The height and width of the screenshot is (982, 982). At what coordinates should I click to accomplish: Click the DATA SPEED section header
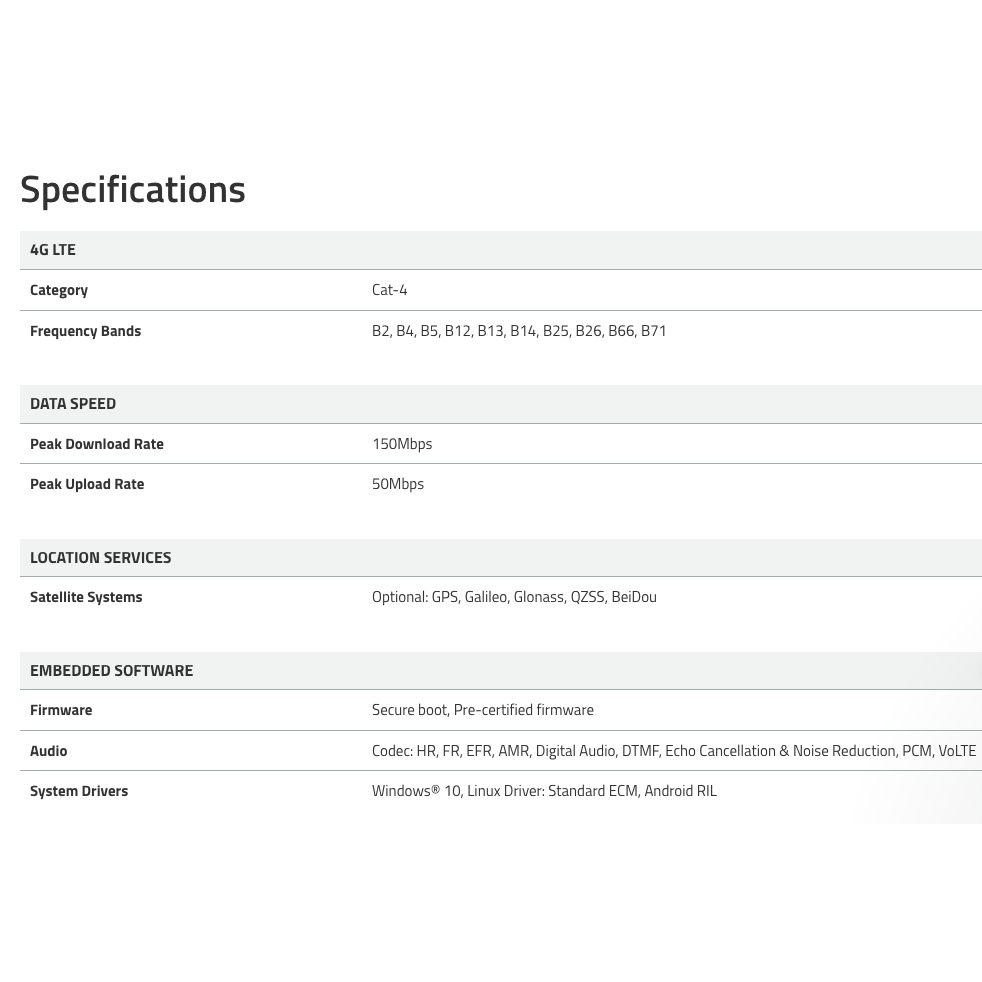(73, 403)
